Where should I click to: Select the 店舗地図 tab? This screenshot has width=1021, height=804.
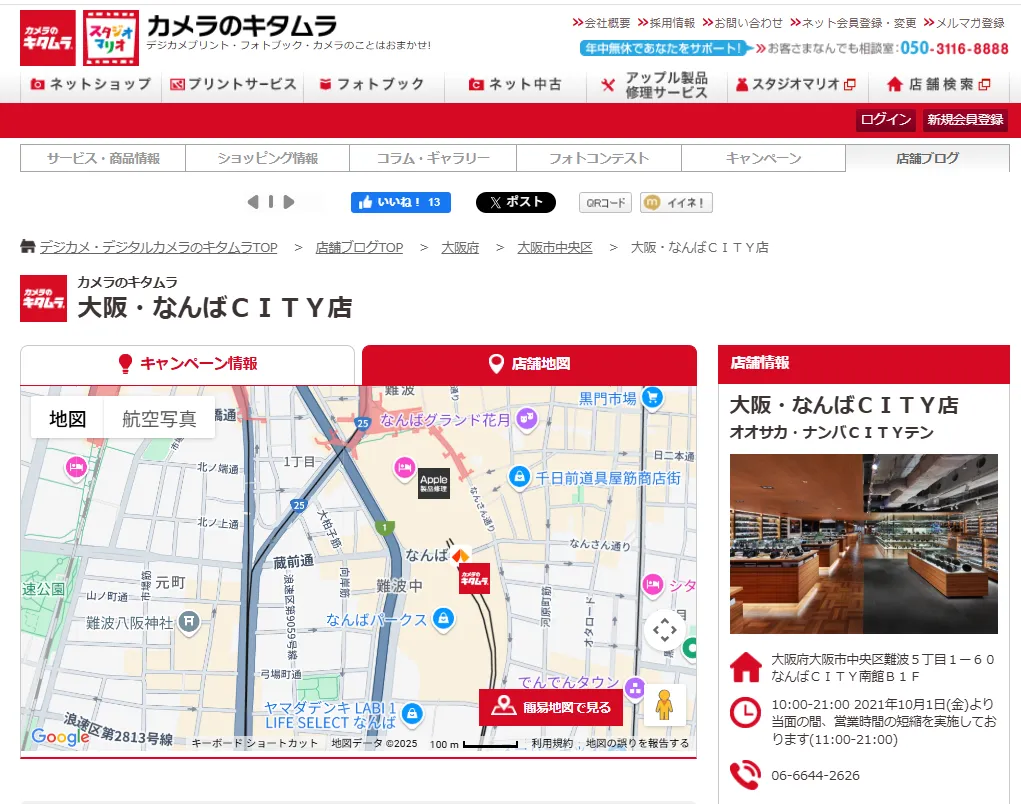529,364
